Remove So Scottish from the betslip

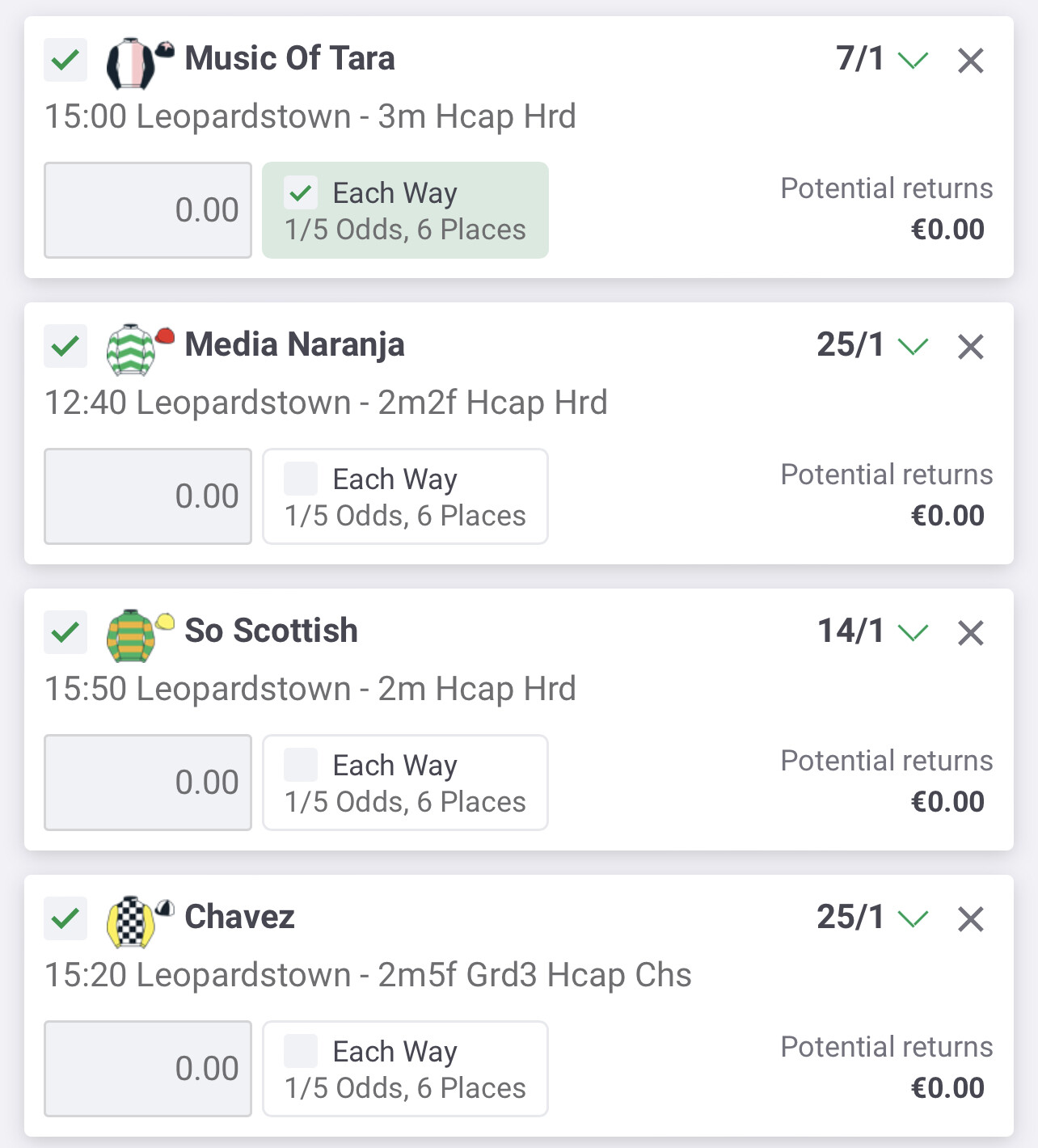[x=970, y=633]
